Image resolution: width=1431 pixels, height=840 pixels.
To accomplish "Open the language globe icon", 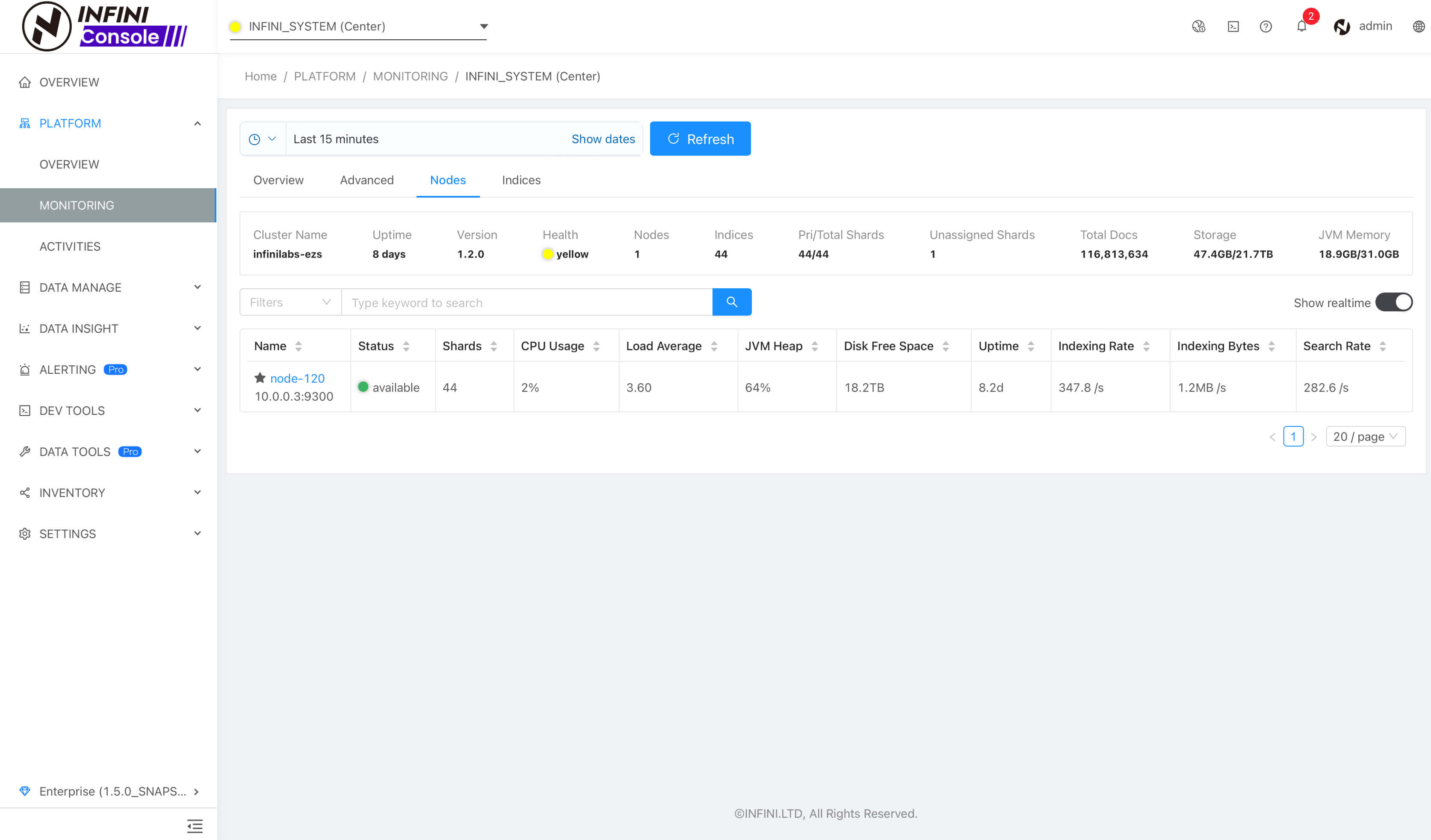I will [x=1418, y=27].
